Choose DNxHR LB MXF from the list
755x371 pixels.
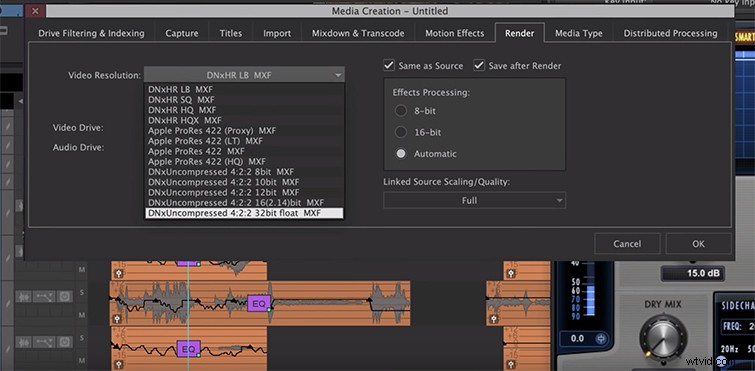(x=244, y=90)
